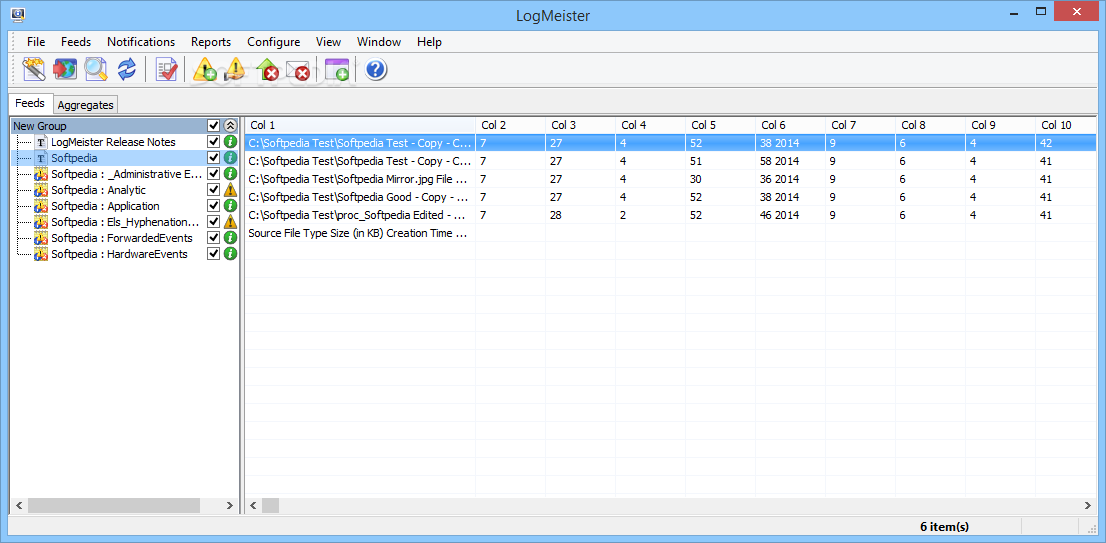1106x543 pixels.
Task: Open the magnifying glass search icon
Action: (95, 69)
